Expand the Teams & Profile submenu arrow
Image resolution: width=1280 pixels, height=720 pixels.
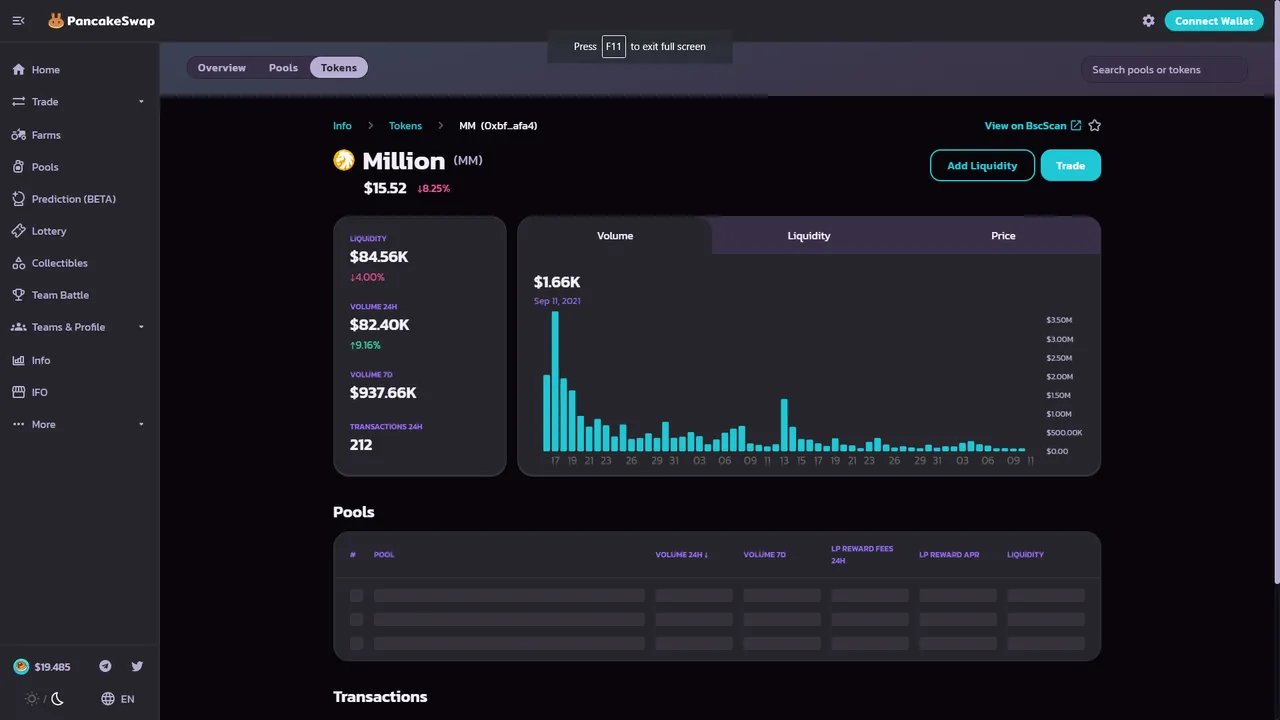141,327
